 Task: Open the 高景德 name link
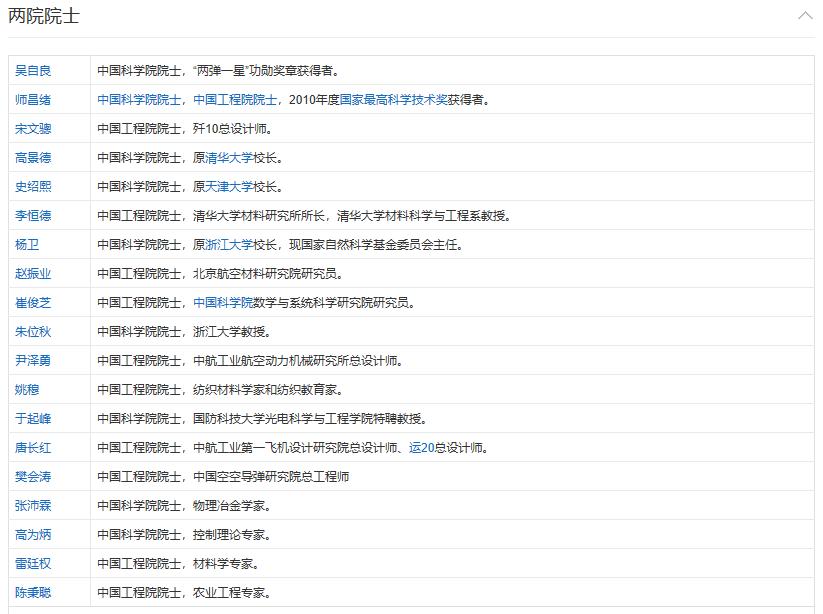pyautogui.click(x=33, y=158)
